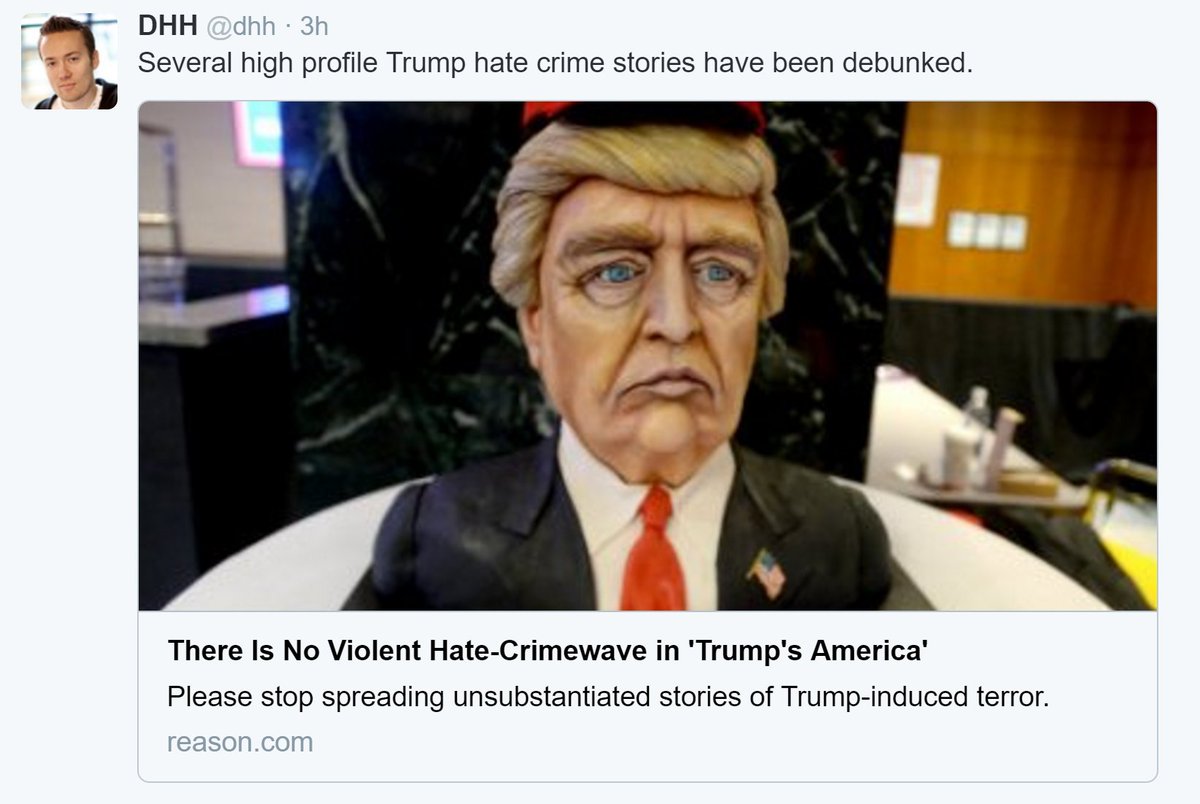Open DHH's profile avatar photo

(x=69, y=61)
